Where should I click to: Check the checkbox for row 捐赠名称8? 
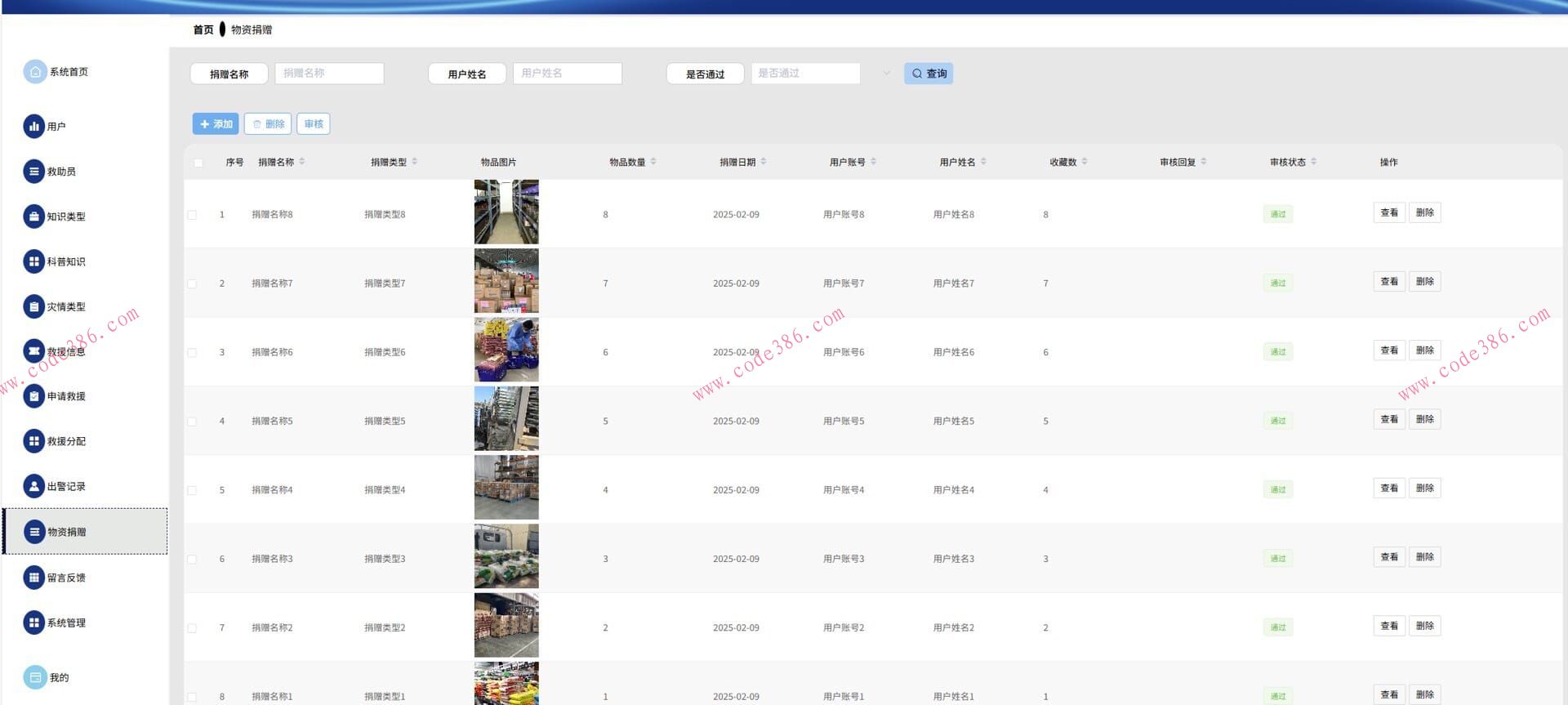pyautogui.click(x=192, y=215)
